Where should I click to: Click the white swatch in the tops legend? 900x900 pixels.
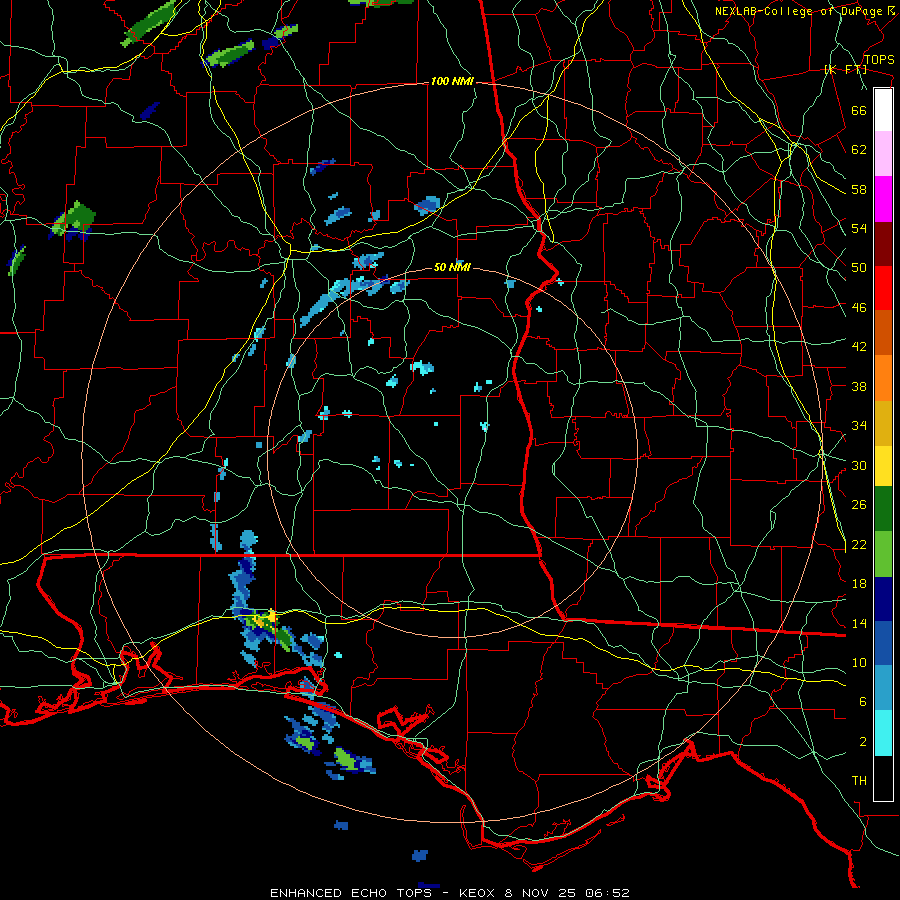click(883, 110)
